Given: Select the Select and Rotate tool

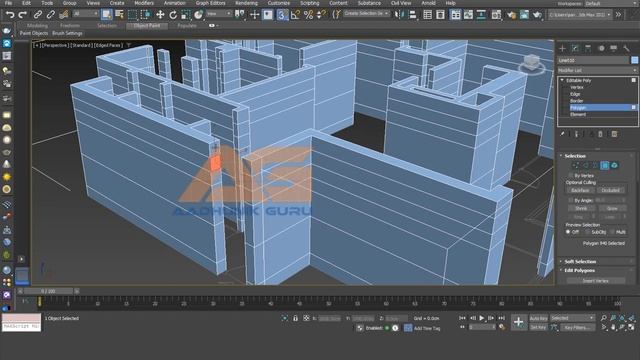Looking at the screenshot, I should 173,15.
